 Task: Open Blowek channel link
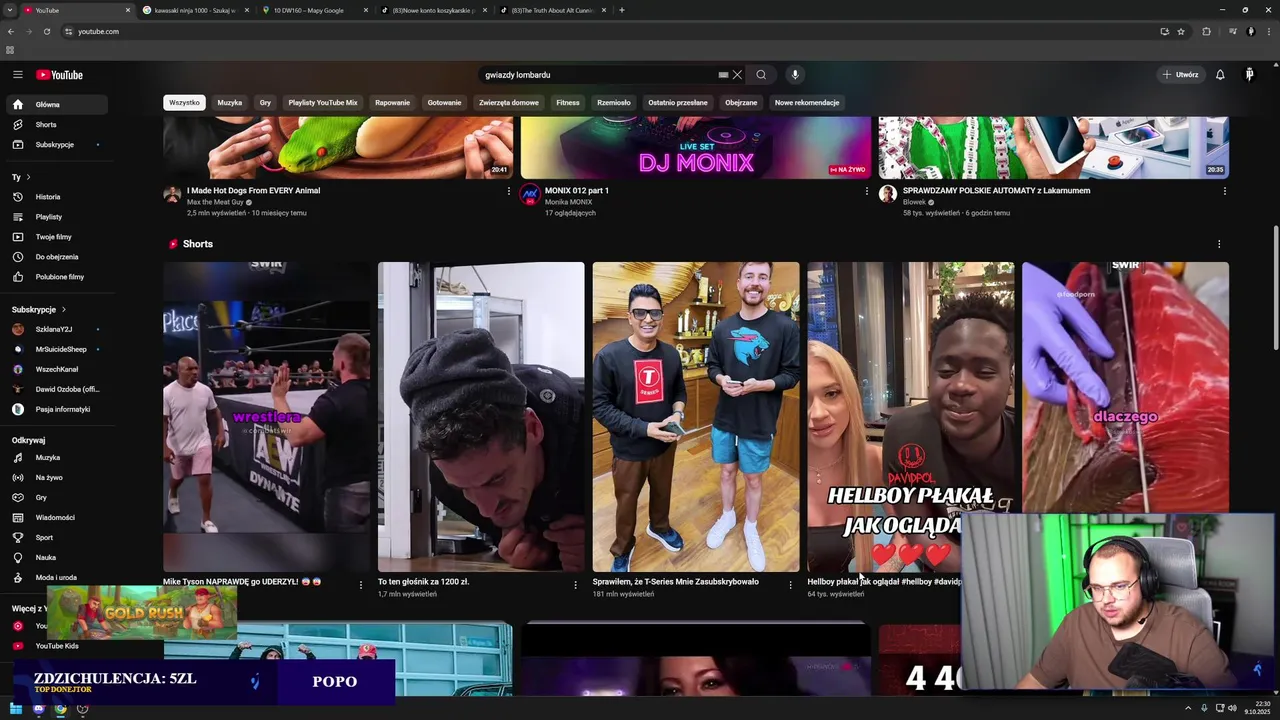tap(914, 202)
